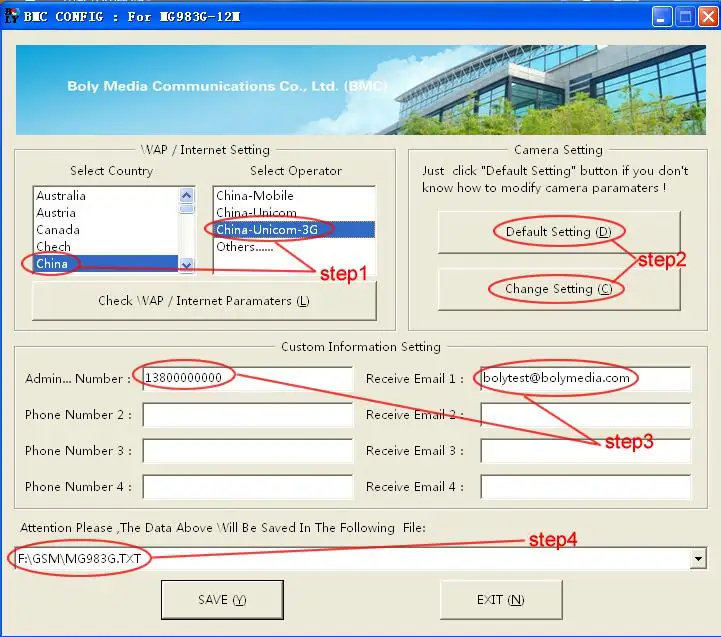Click the Admin Number input field

tap(248, 378)
